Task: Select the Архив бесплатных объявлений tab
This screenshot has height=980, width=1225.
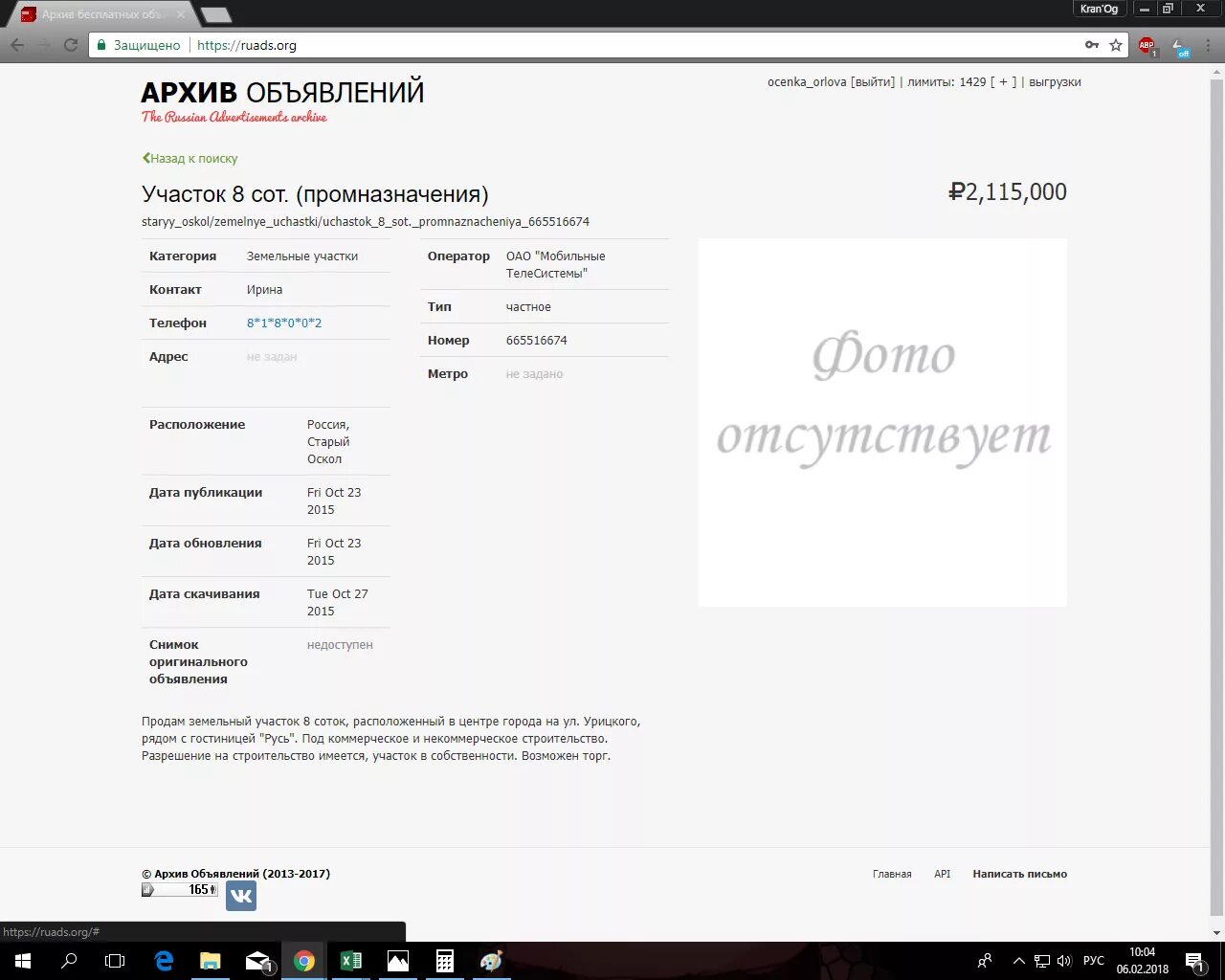Action: (x=103, y=14)
